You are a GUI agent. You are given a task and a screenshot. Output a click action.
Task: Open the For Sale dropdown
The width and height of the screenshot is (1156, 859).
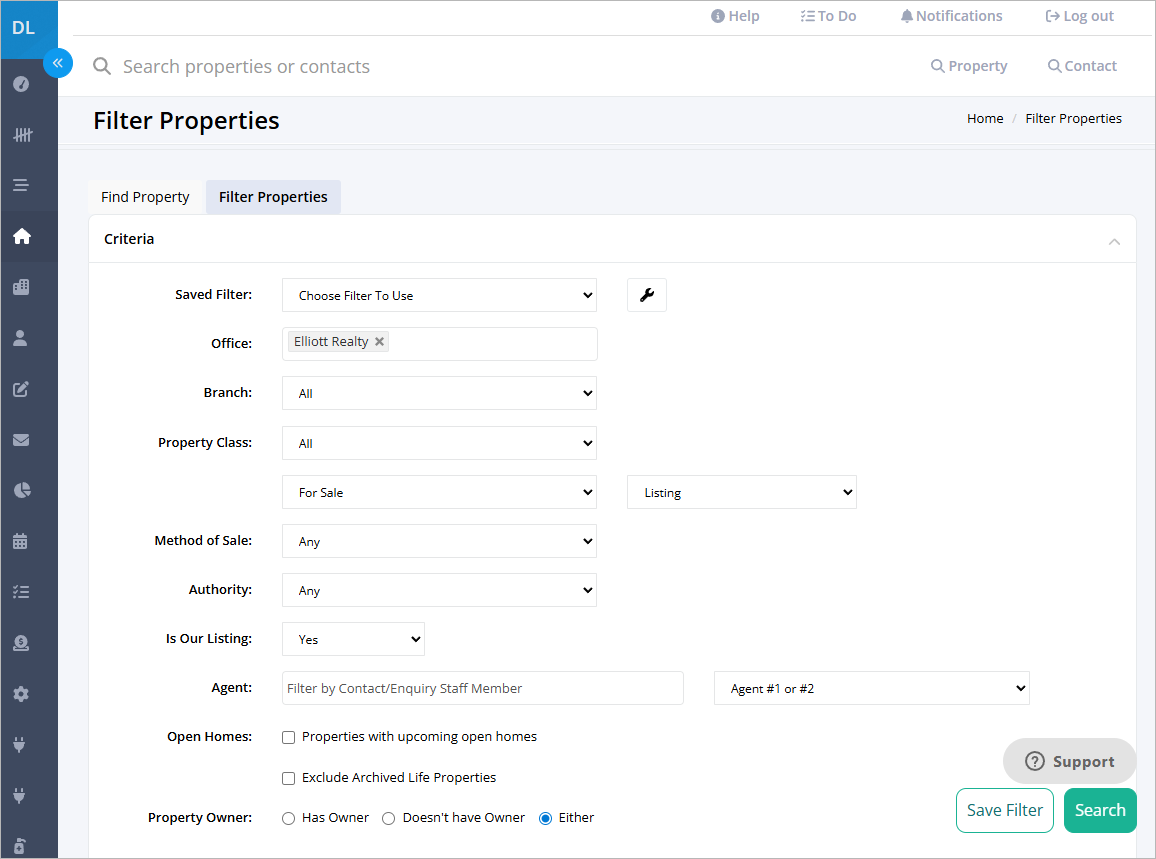[x=439, y=492]
